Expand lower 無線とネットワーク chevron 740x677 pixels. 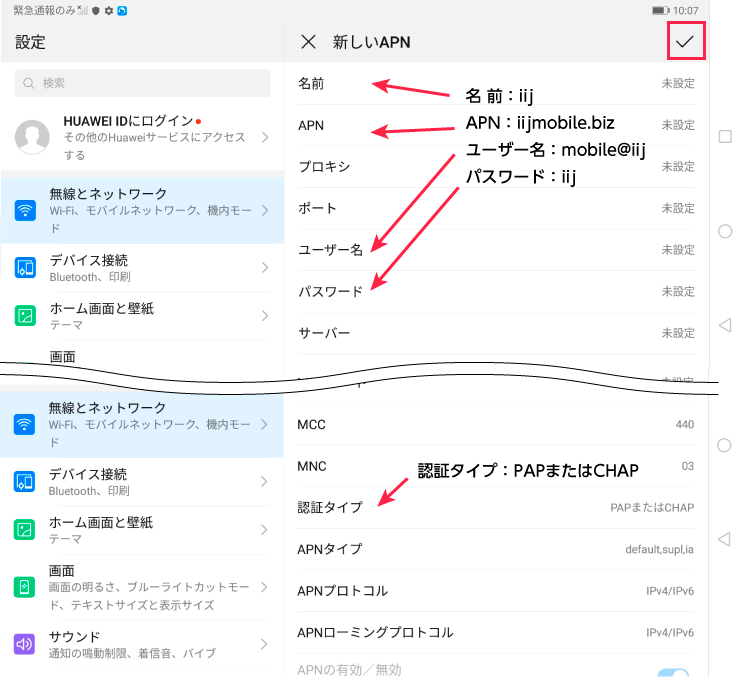pos(264,424)
